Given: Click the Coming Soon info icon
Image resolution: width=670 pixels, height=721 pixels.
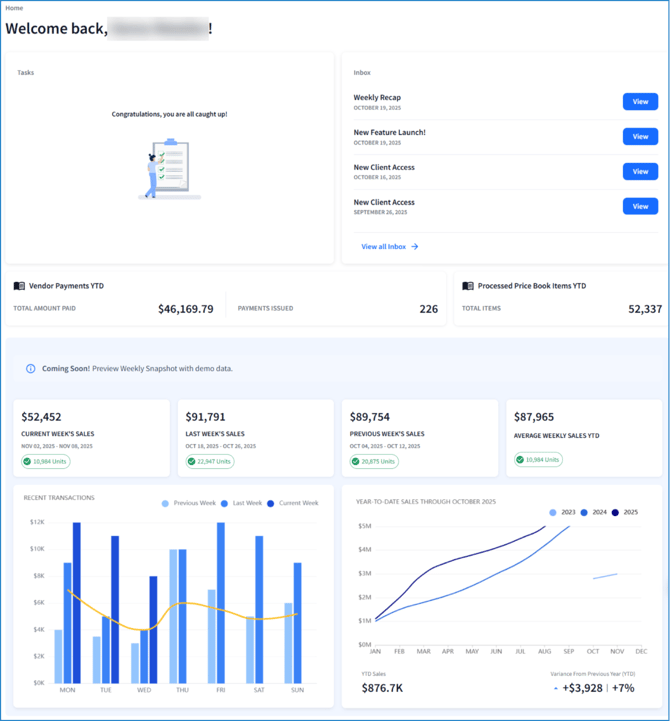Looking at the screenshot, I should 31,369.
